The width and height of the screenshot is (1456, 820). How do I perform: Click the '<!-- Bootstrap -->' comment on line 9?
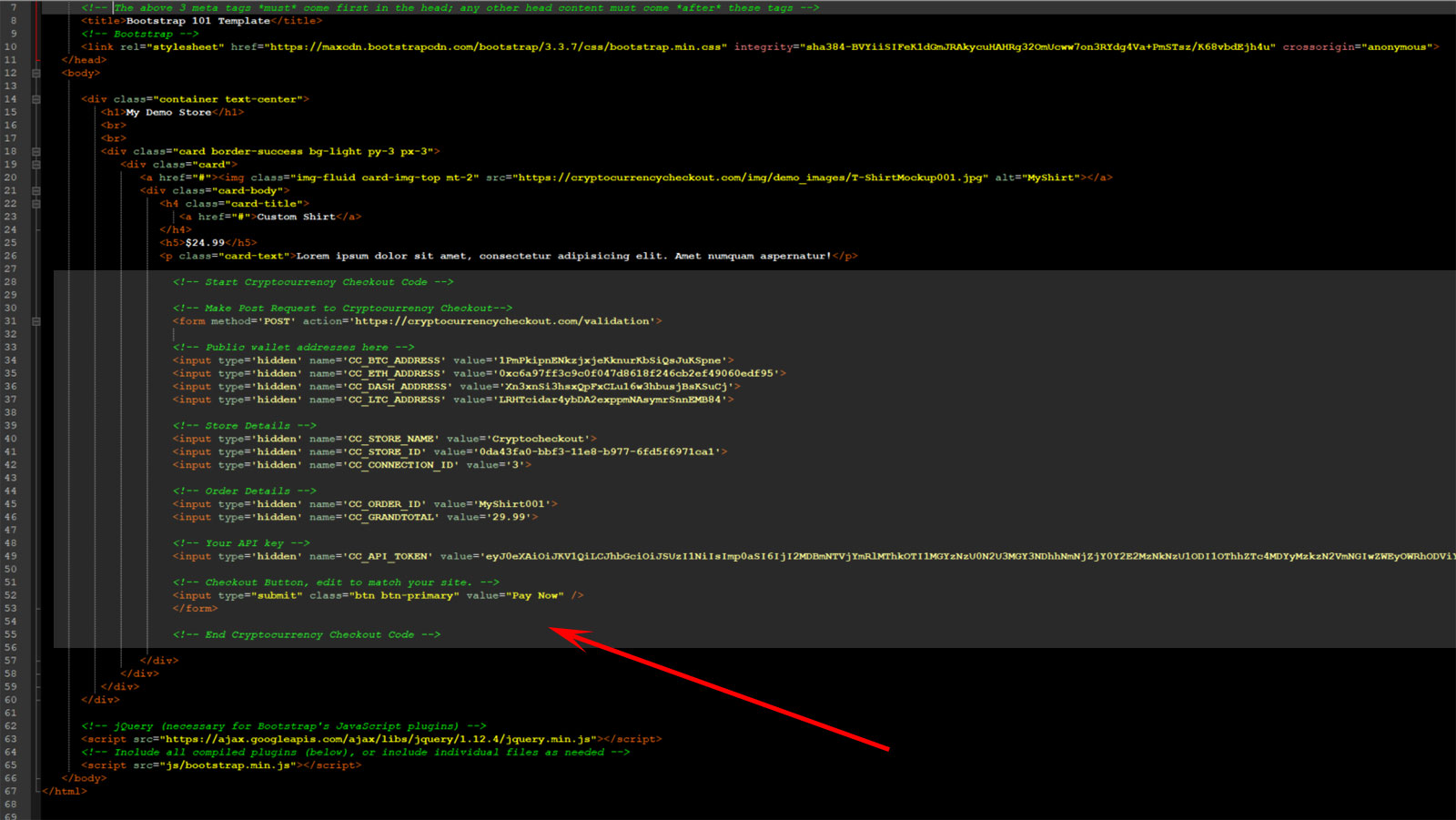140,34
